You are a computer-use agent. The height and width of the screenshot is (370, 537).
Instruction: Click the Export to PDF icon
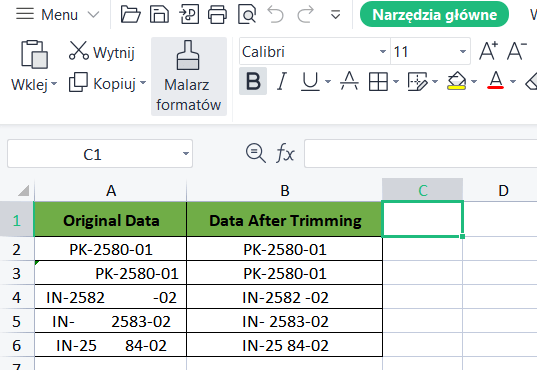coord(189,14)
